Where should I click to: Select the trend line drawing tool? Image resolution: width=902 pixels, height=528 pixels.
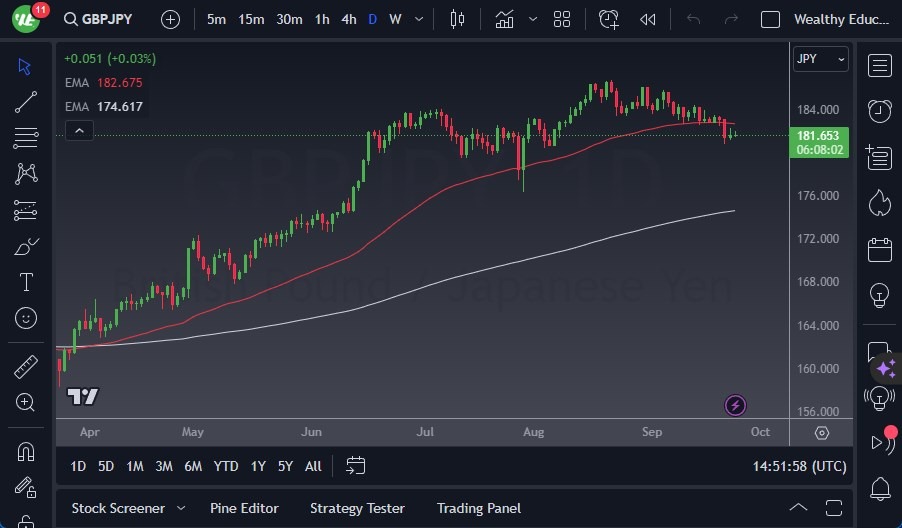click(x=26, y=102)
